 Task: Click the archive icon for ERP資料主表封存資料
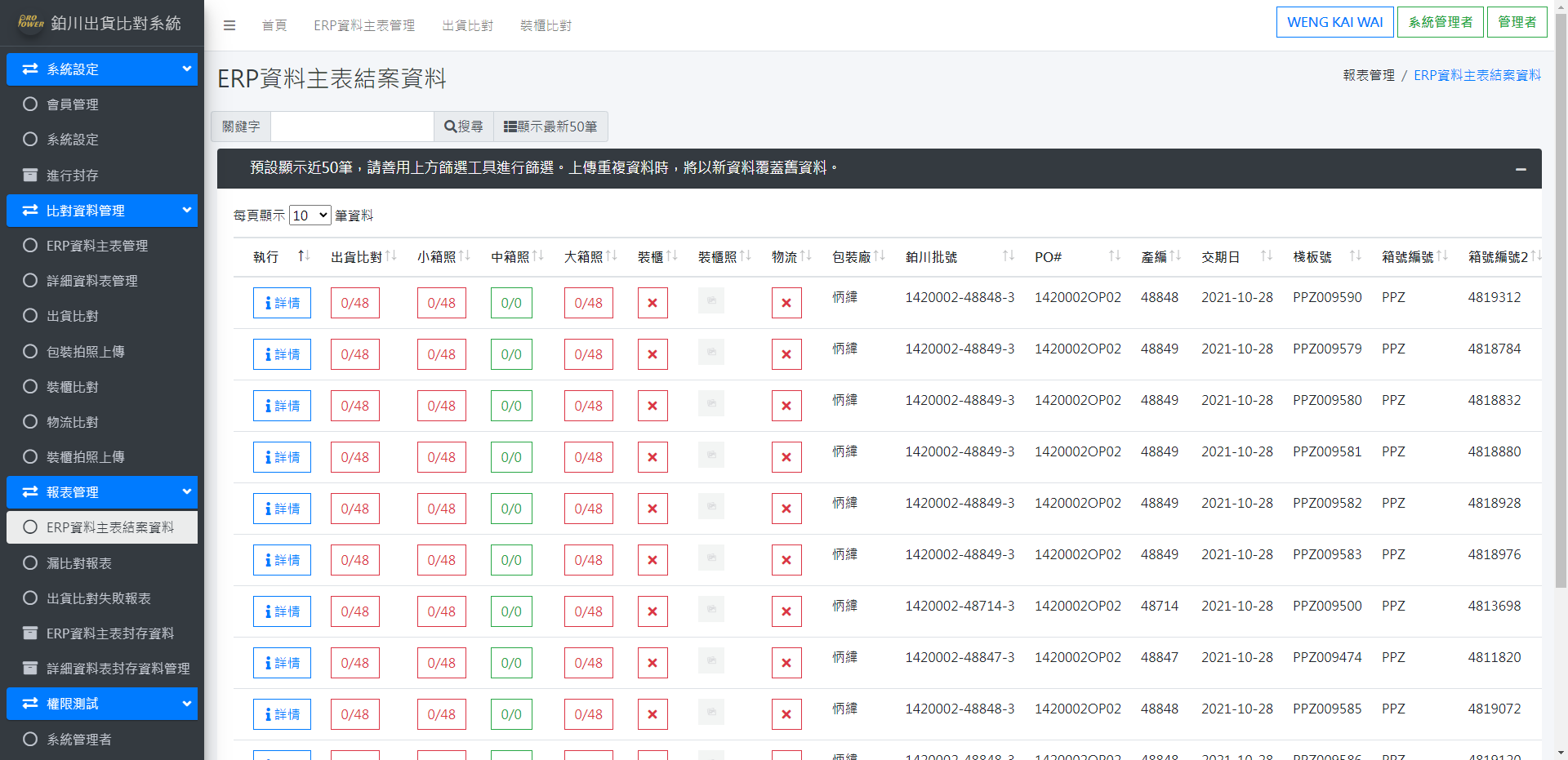30,633
